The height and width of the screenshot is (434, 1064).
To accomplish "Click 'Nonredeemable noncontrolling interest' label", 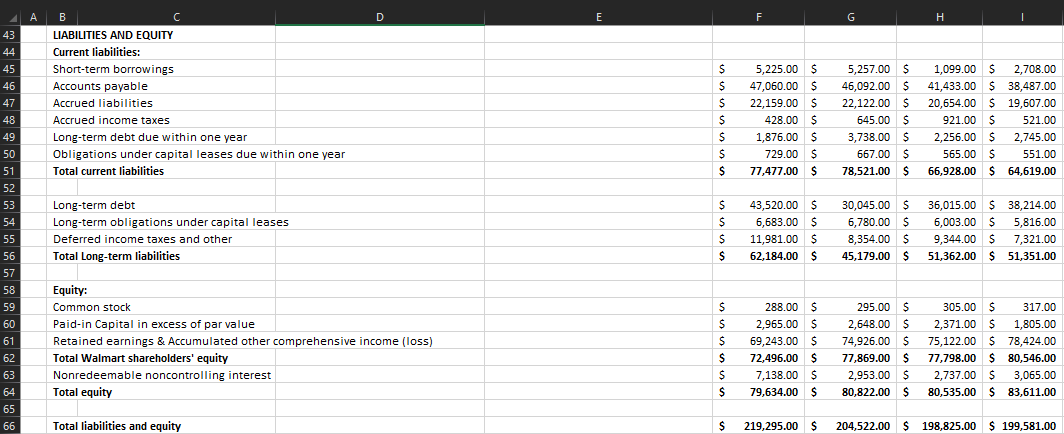I will (162, 375).
